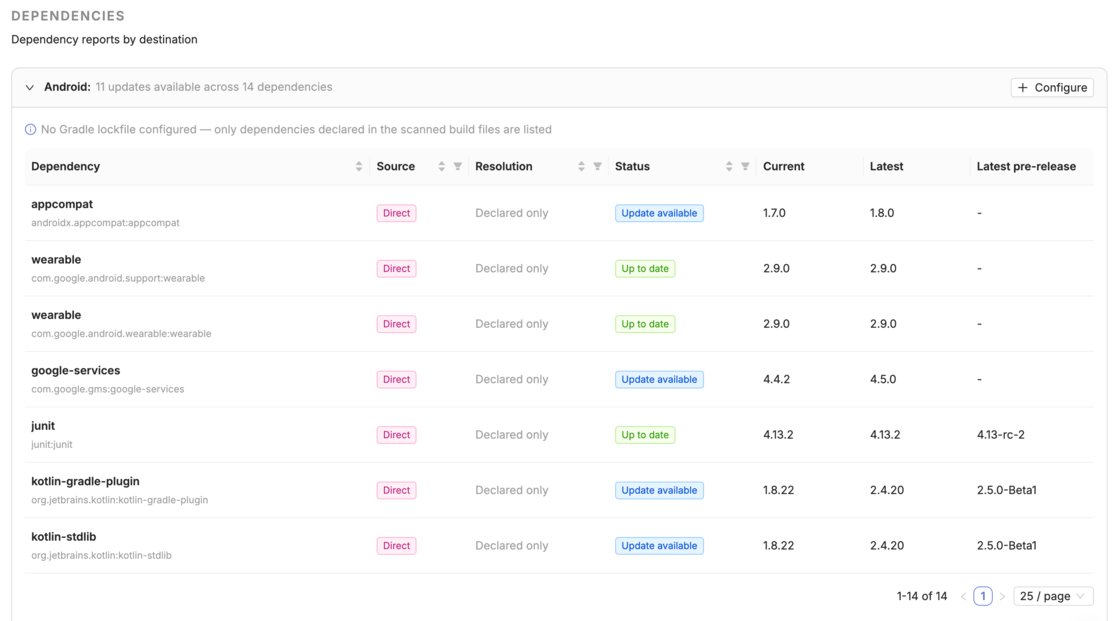Click Update available badge for kotlin-gradle-plugin

point(660,491)
